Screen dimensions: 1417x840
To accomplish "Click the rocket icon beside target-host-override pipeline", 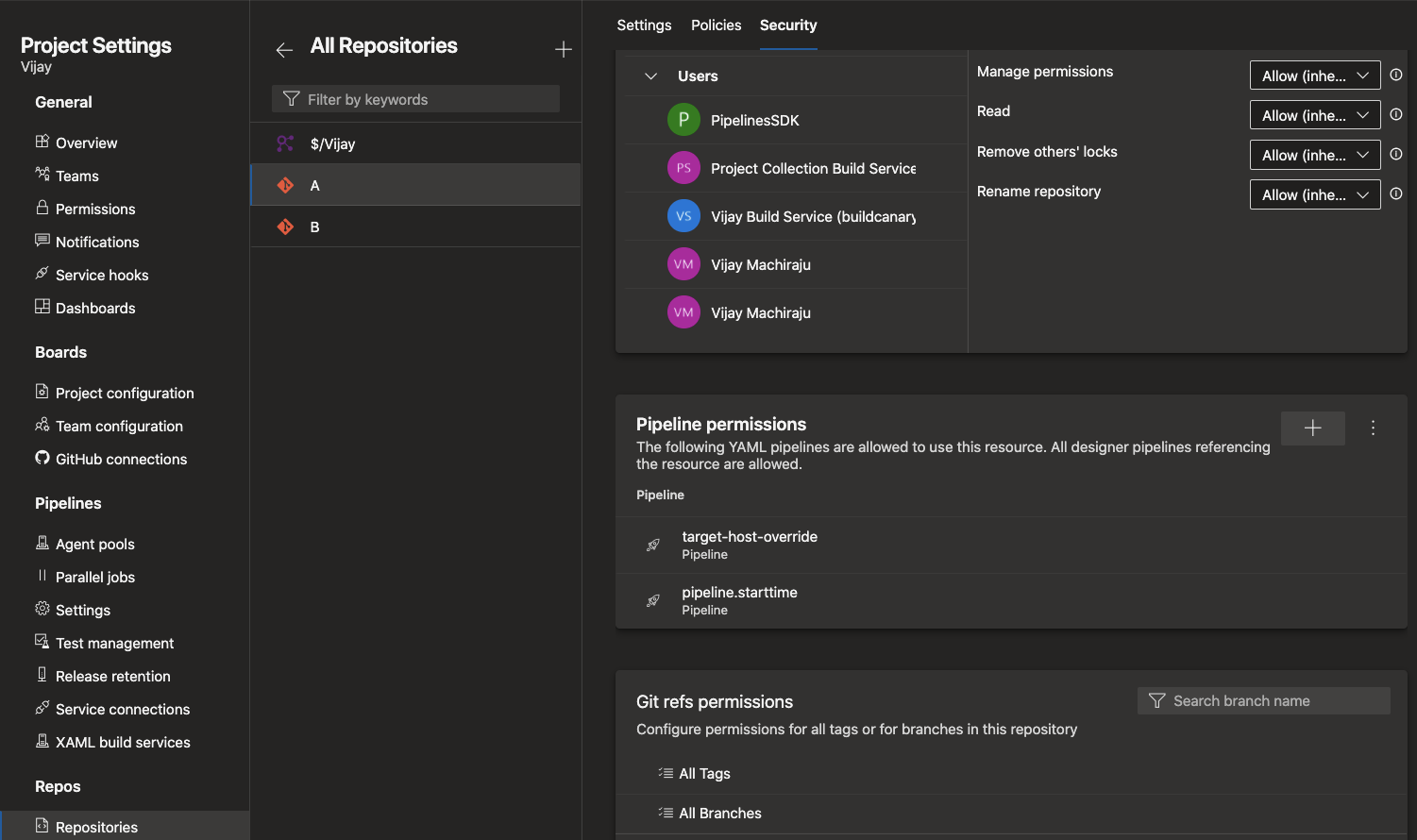I will coord(653,545).
